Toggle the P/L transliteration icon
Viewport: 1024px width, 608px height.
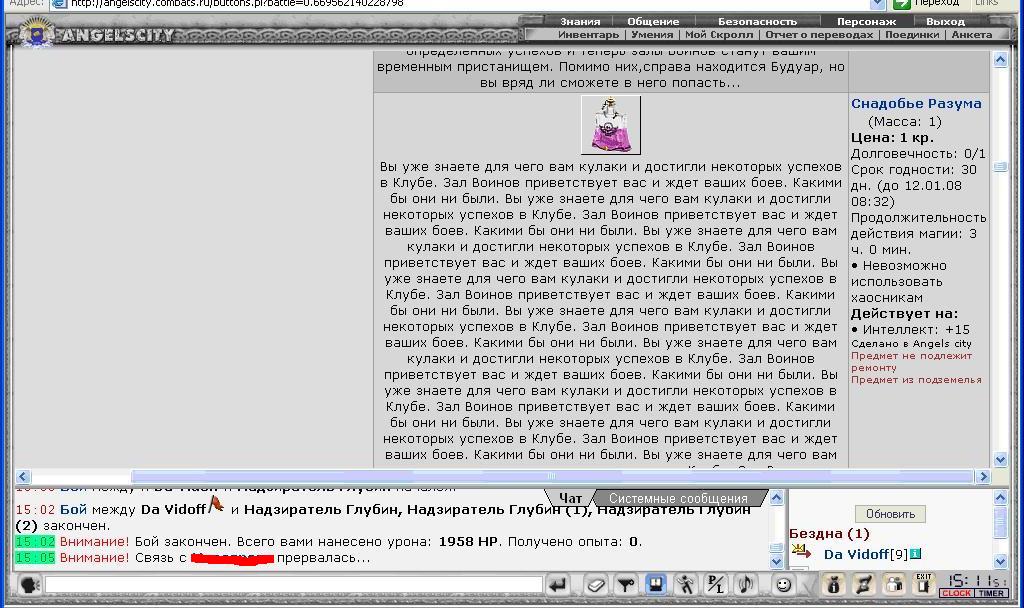pos(716,584)
